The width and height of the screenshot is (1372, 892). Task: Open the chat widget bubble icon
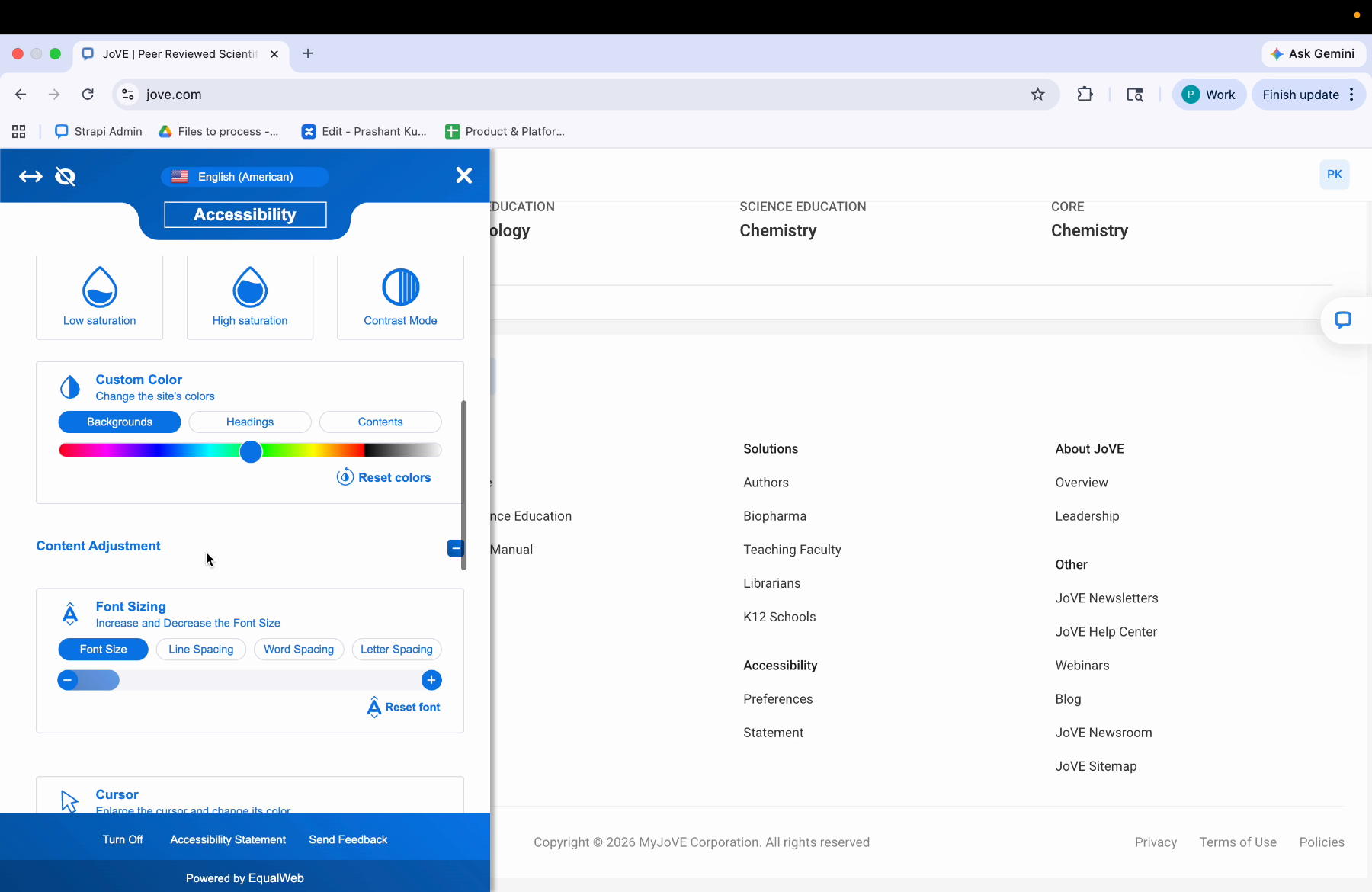coord(1343,320)
